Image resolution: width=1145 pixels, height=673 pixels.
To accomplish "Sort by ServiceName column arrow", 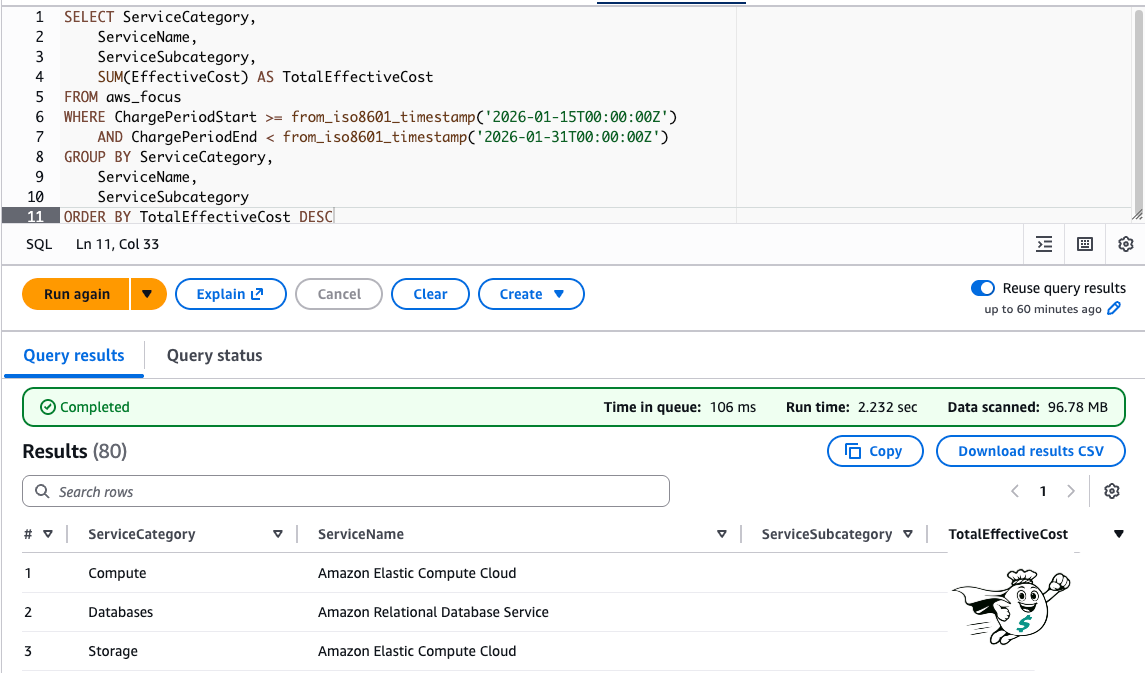I will 721,534.
